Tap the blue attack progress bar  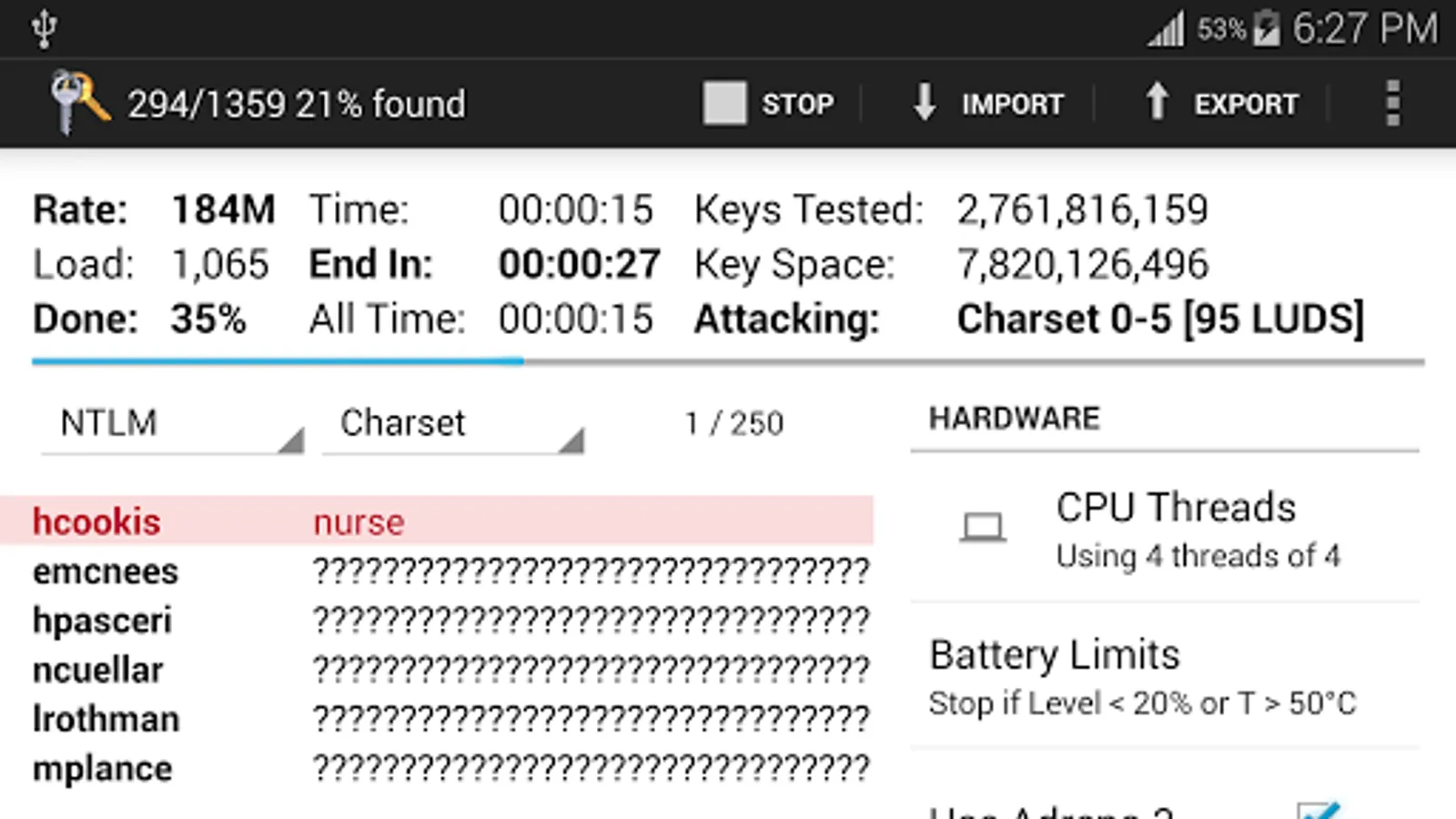[278, 361]
